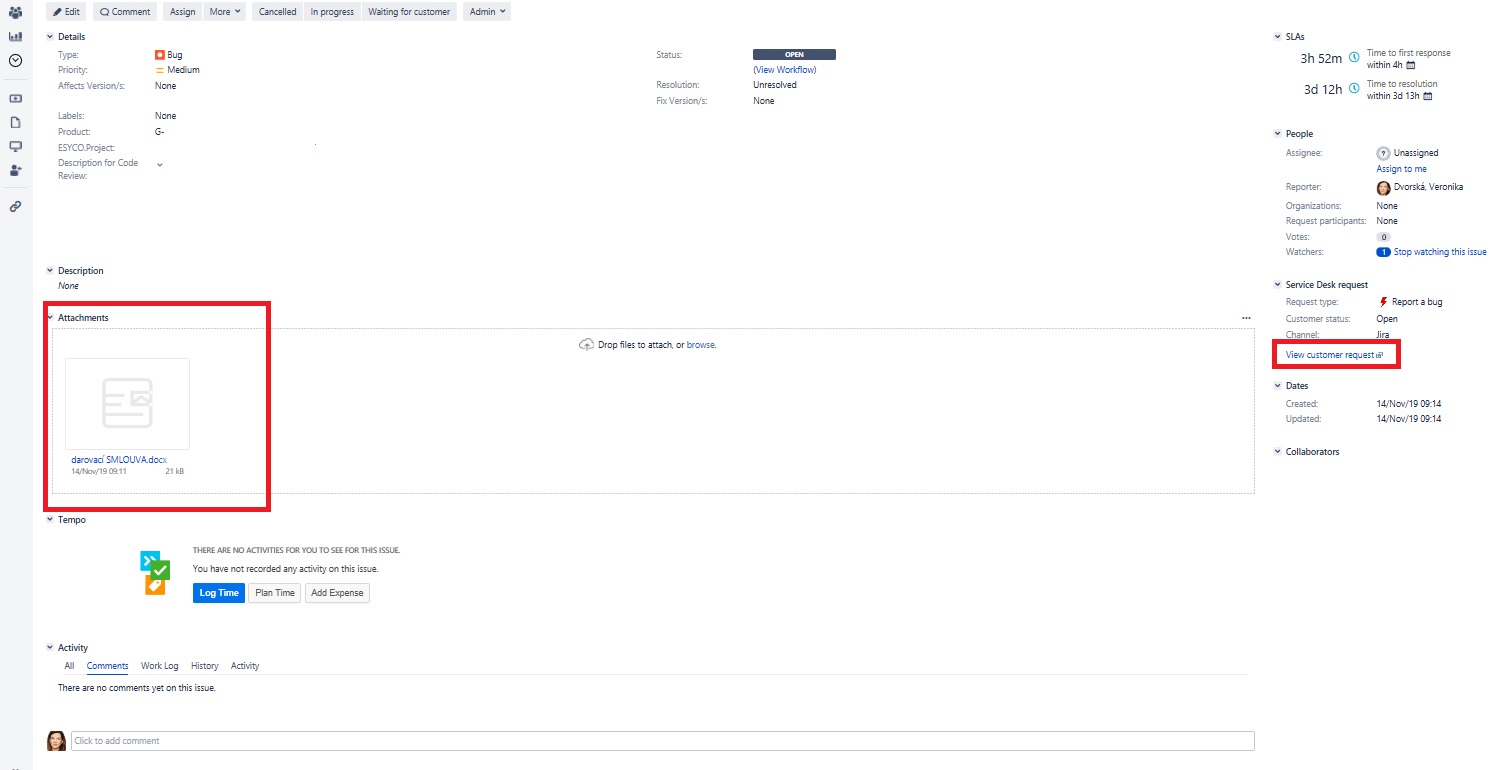Click the 'Assign to me' link
Screen dimensions: 1505x770
point(1401,169)
